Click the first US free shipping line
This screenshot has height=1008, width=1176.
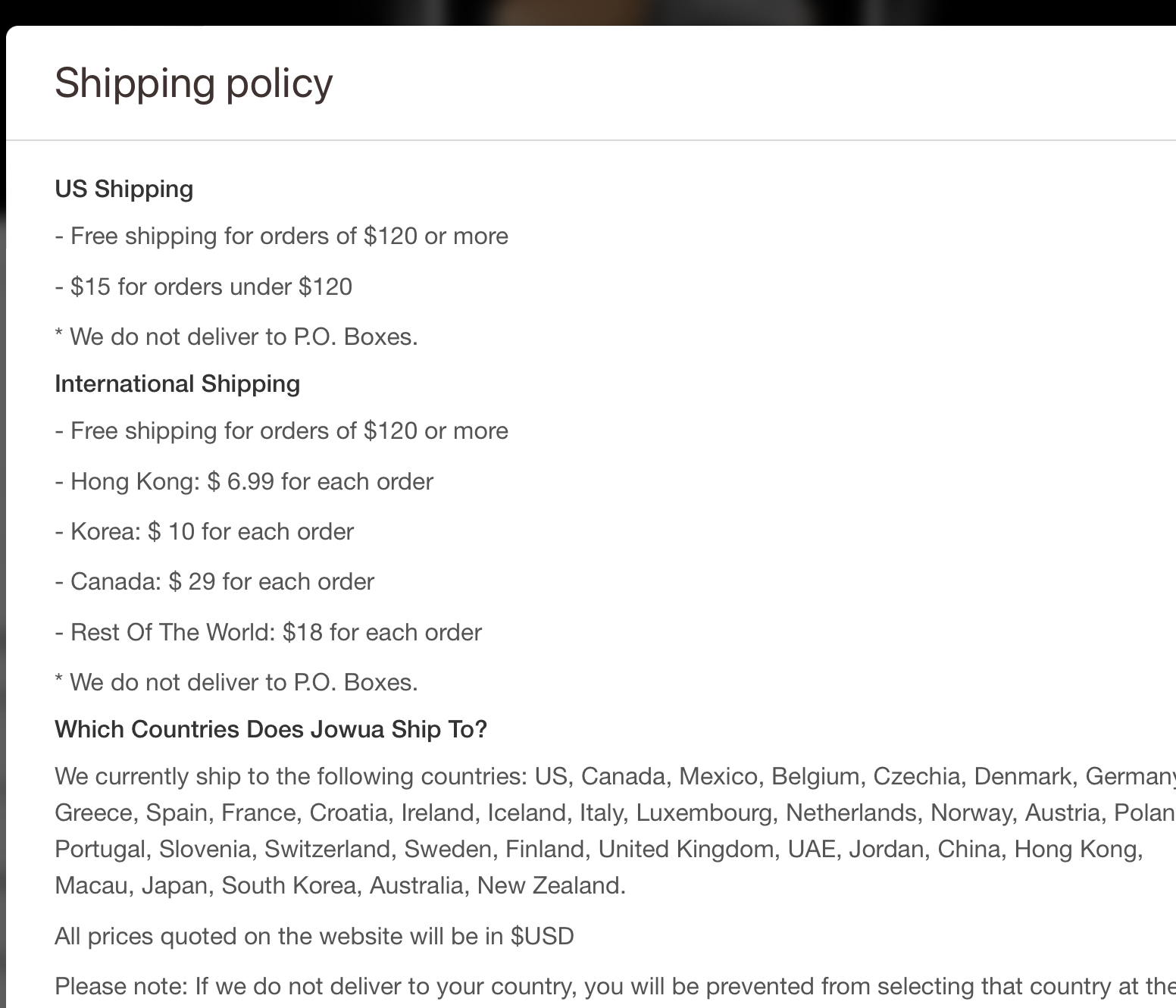click(x=282, y=236)
